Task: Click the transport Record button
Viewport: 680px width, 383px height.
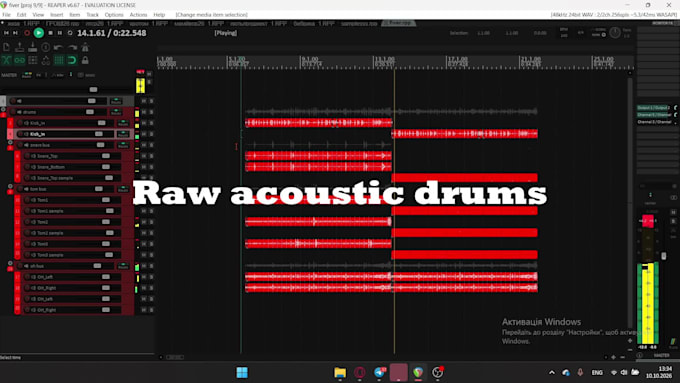Action: click(27, 33)
